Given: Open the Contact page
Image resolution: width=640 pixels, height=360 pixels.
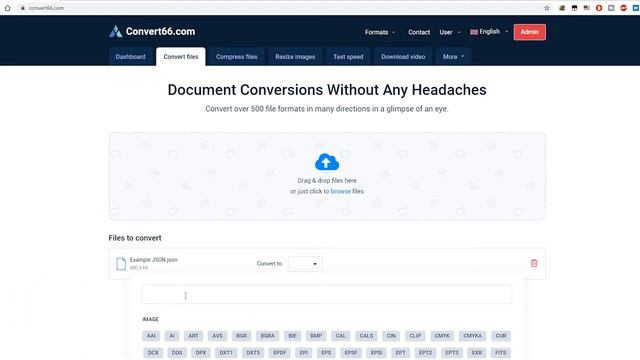Looking at the screenshot, I should [x=419, y=32].
